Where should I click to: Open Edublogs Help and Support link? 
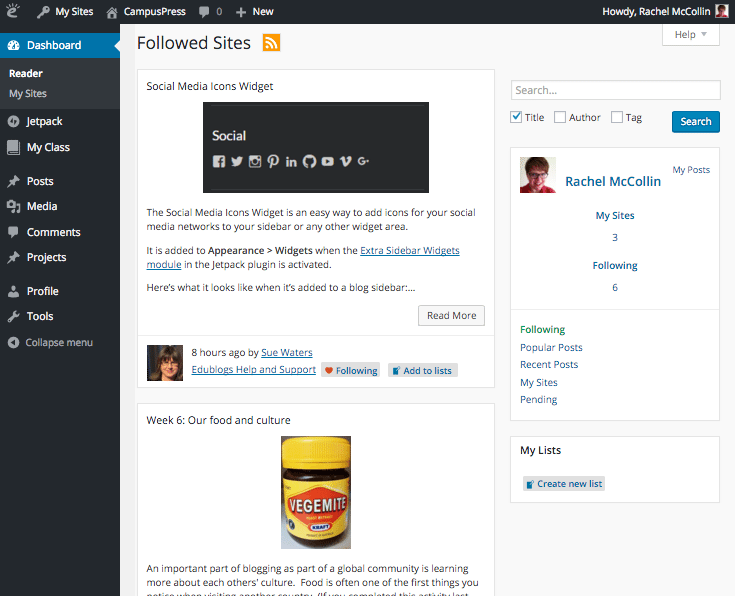254,370
